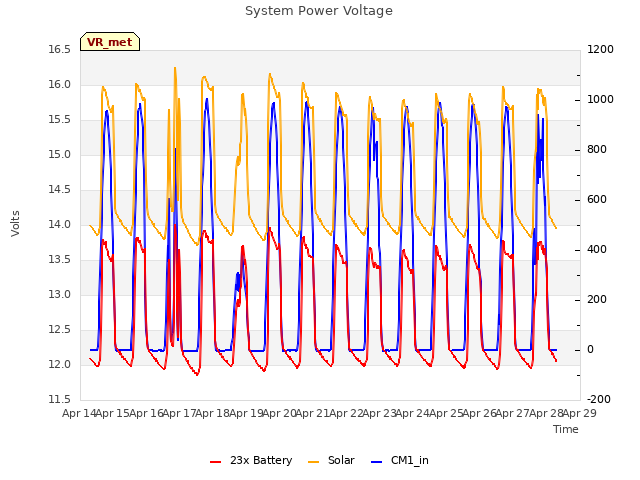Click the Apr 14 x-axis label
This screenshot has height=480, width=640.
click(79, 413)
